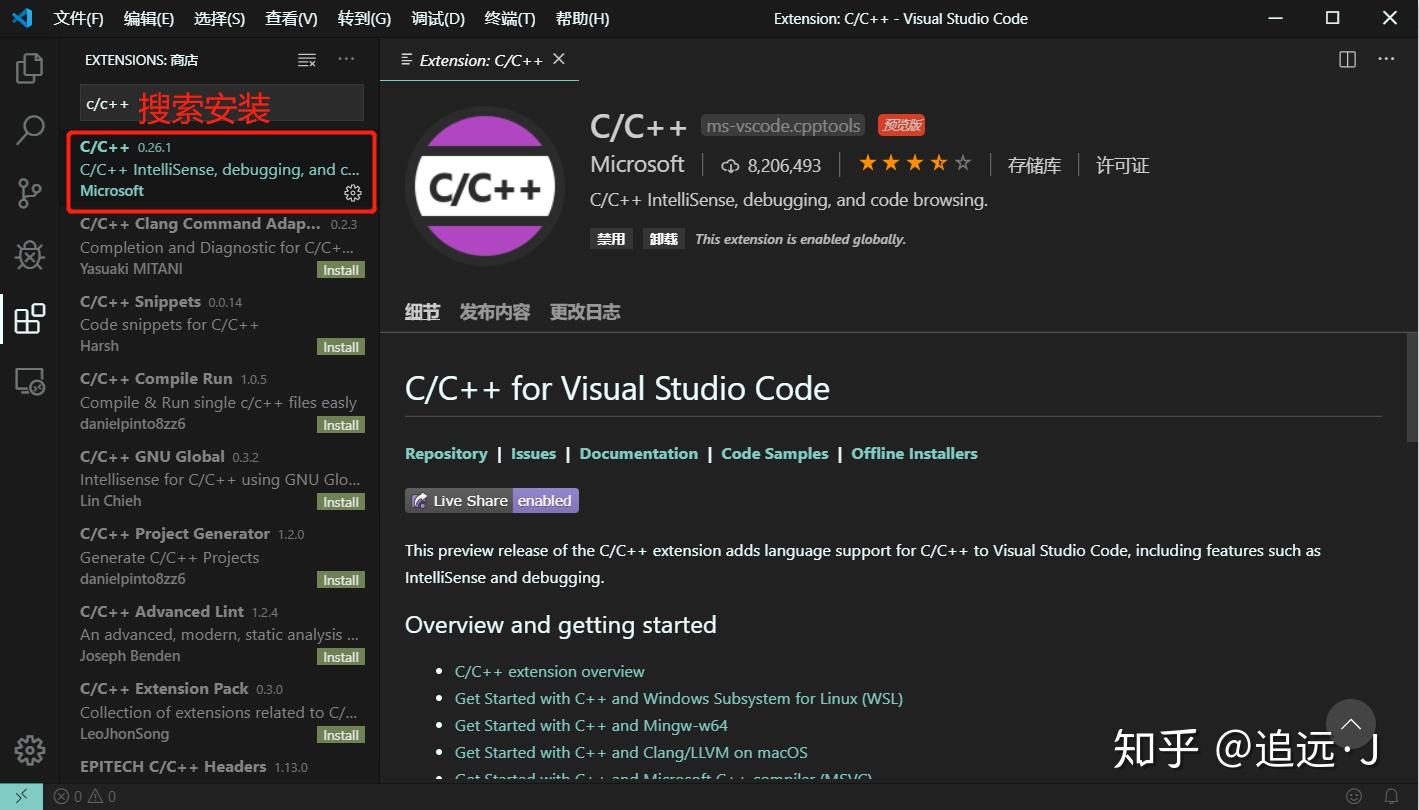Focus the extensions search box
The height and width of the screenshot is (810, 1419).
222,103
